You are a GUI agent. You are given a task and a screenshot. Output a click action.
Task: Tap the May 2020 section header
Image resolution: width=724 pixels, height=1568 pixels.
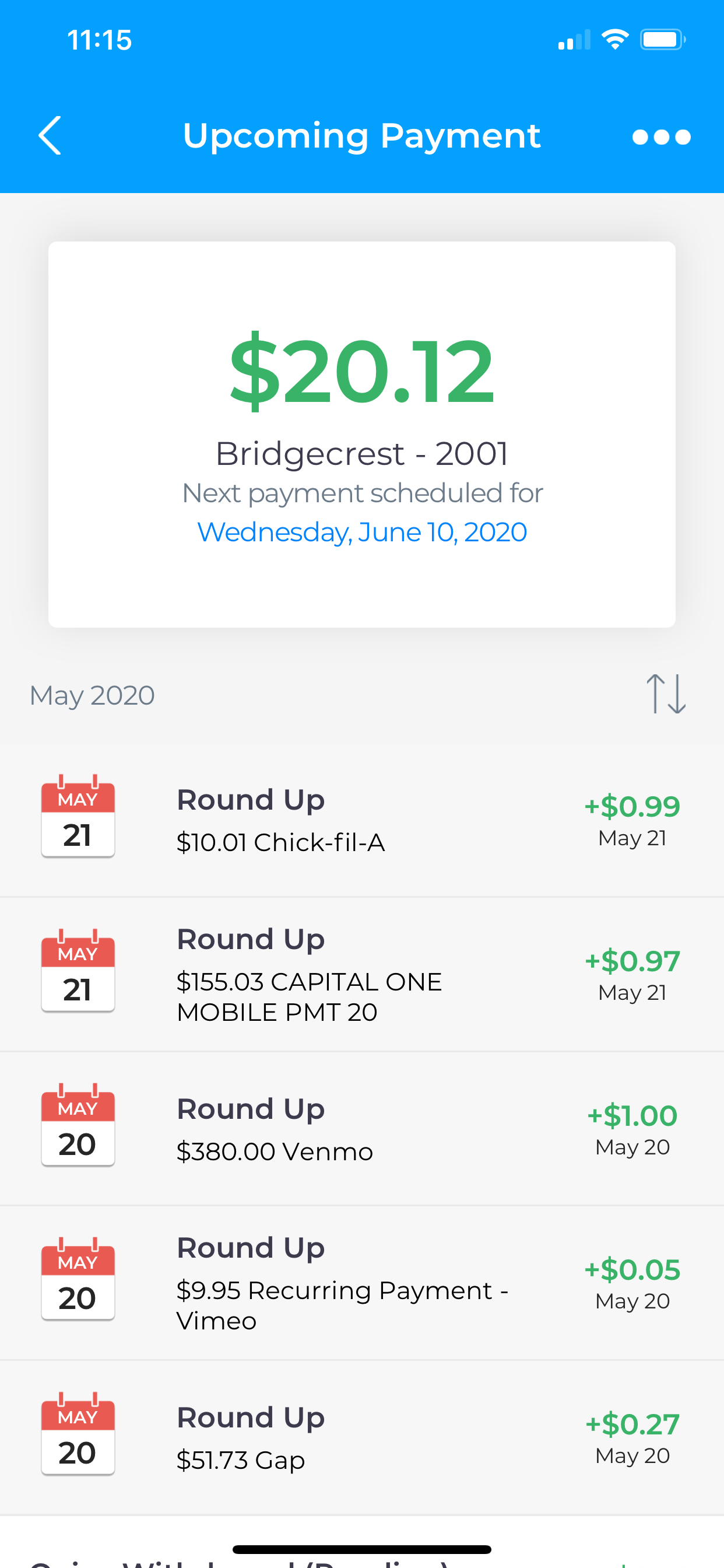tap(93, 695)
